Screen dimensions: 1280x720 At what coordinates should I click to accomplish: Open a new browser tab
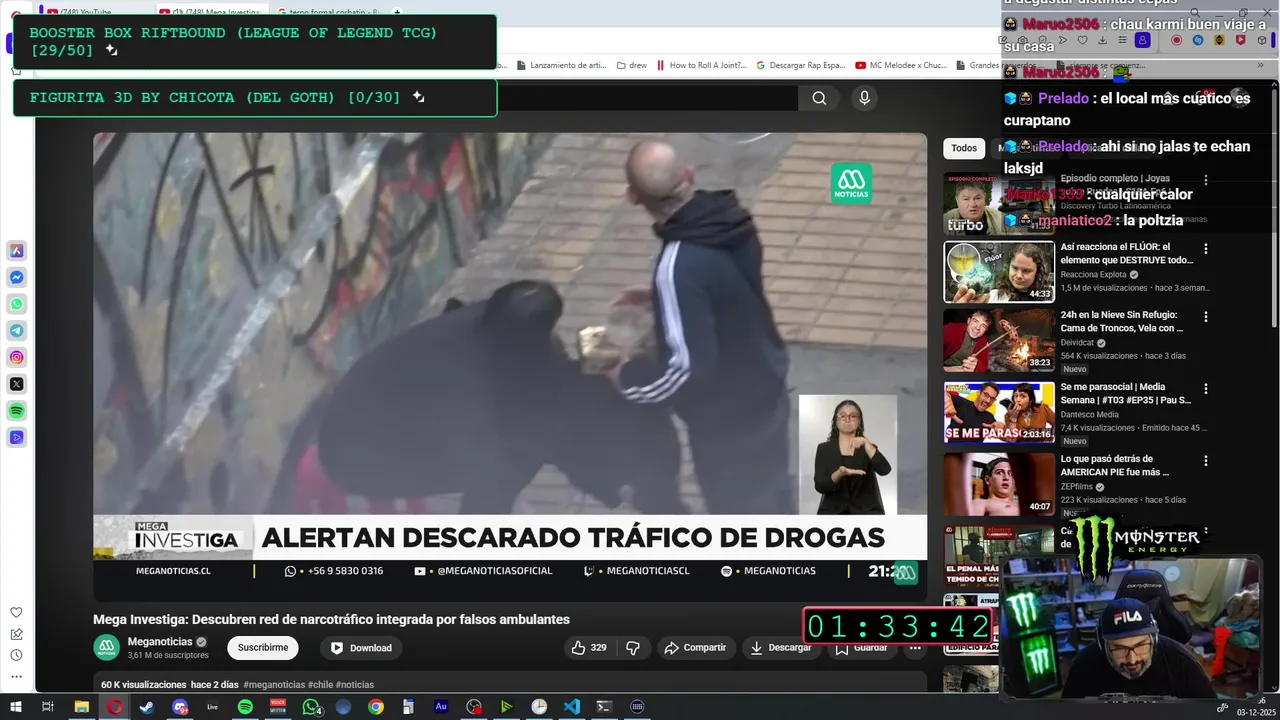(x=398, y=13)
